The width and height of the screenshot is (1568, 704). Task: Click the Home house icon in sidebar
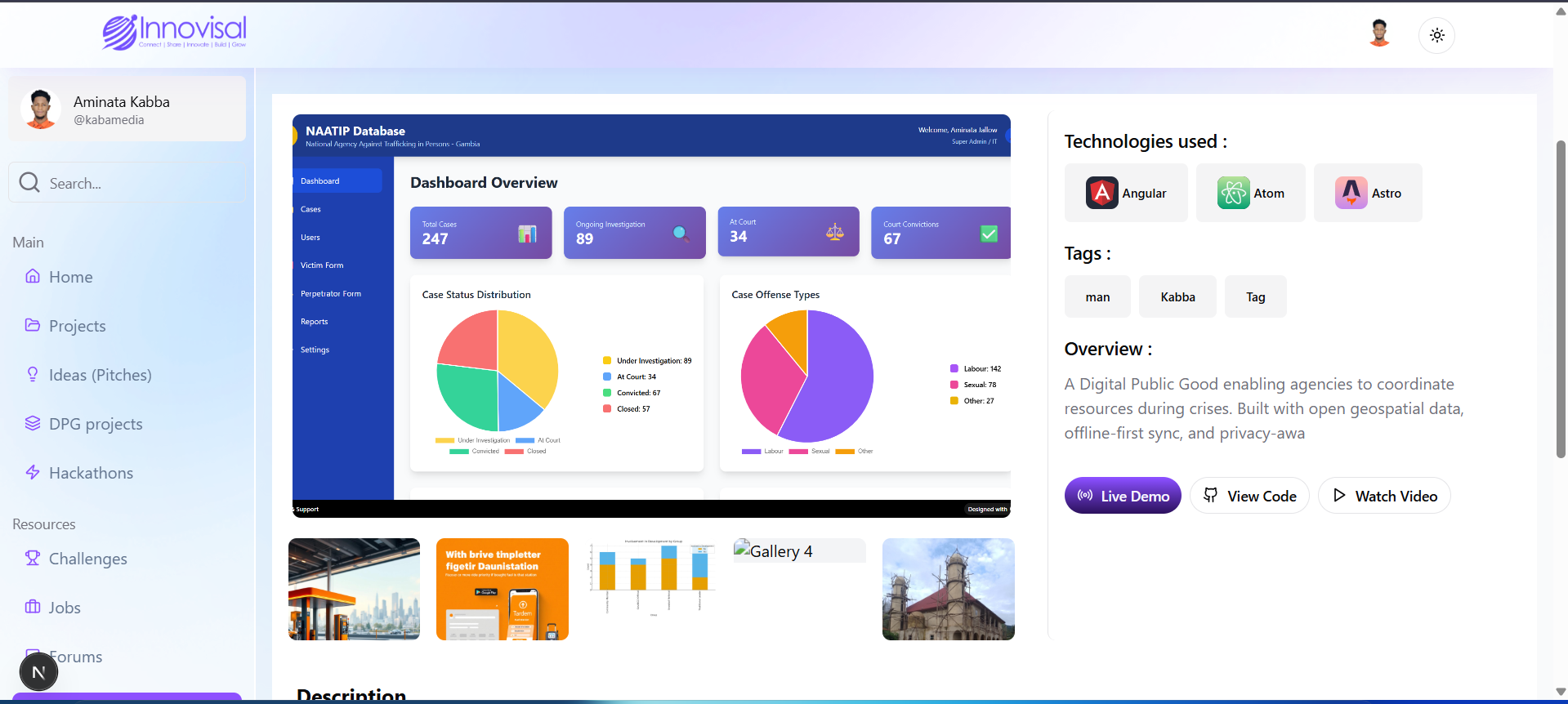coord(33,276)
